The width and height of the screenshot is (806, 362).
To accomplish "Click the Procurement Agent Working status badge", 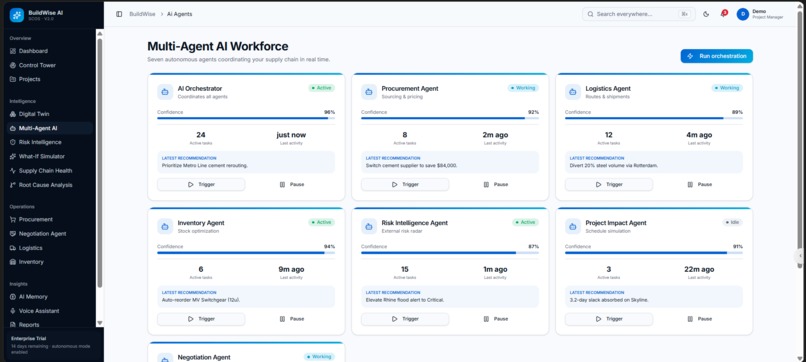I will (523, 88).
